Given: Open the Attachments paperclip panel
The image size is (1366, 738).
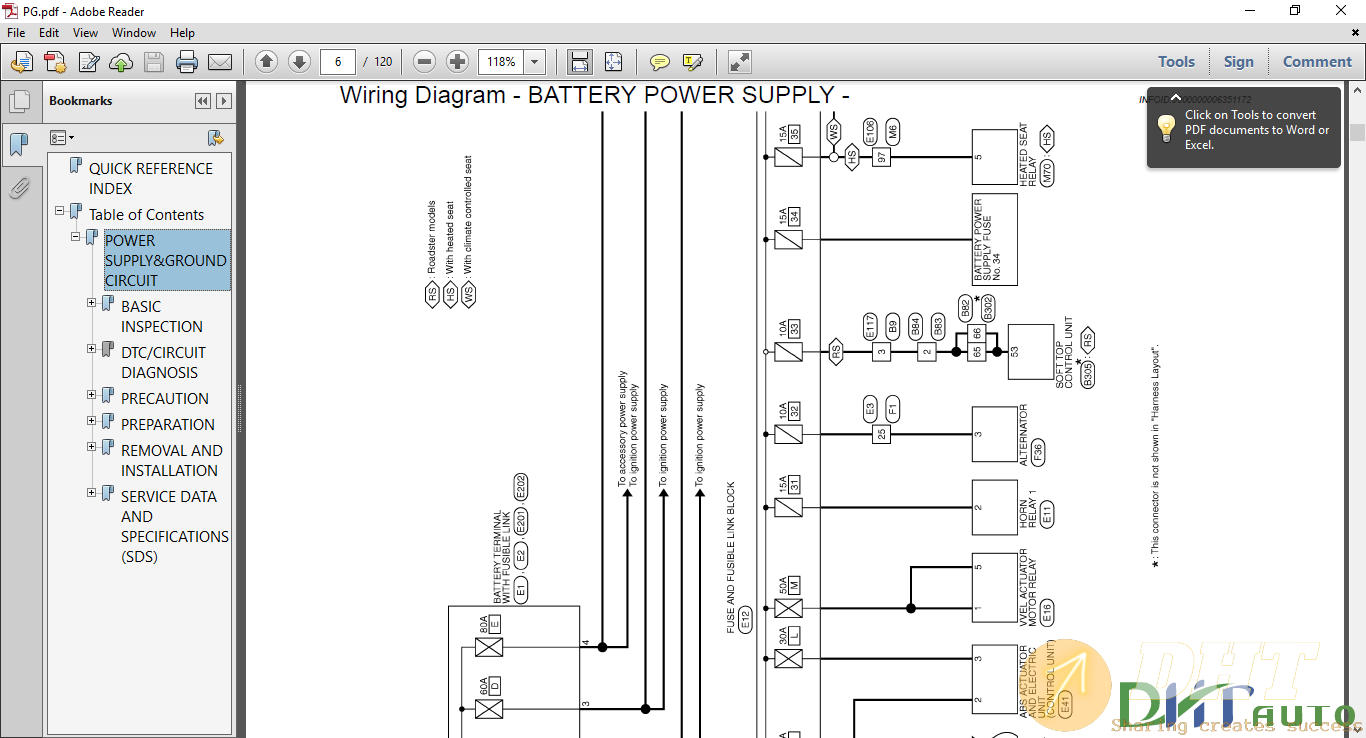Looking at the screenshot, I should [19, 187].
